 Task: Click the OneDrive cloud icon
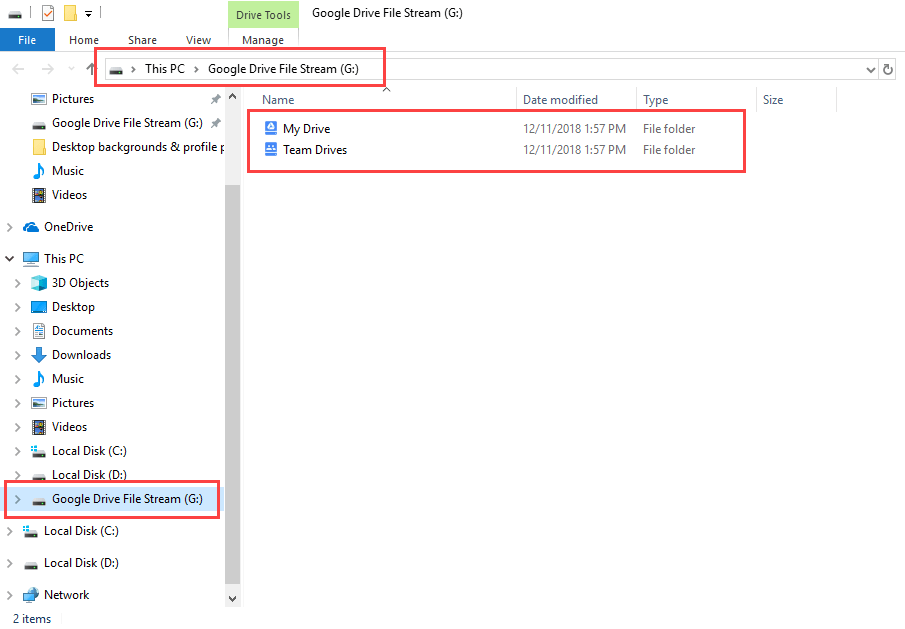click(31, 227)
